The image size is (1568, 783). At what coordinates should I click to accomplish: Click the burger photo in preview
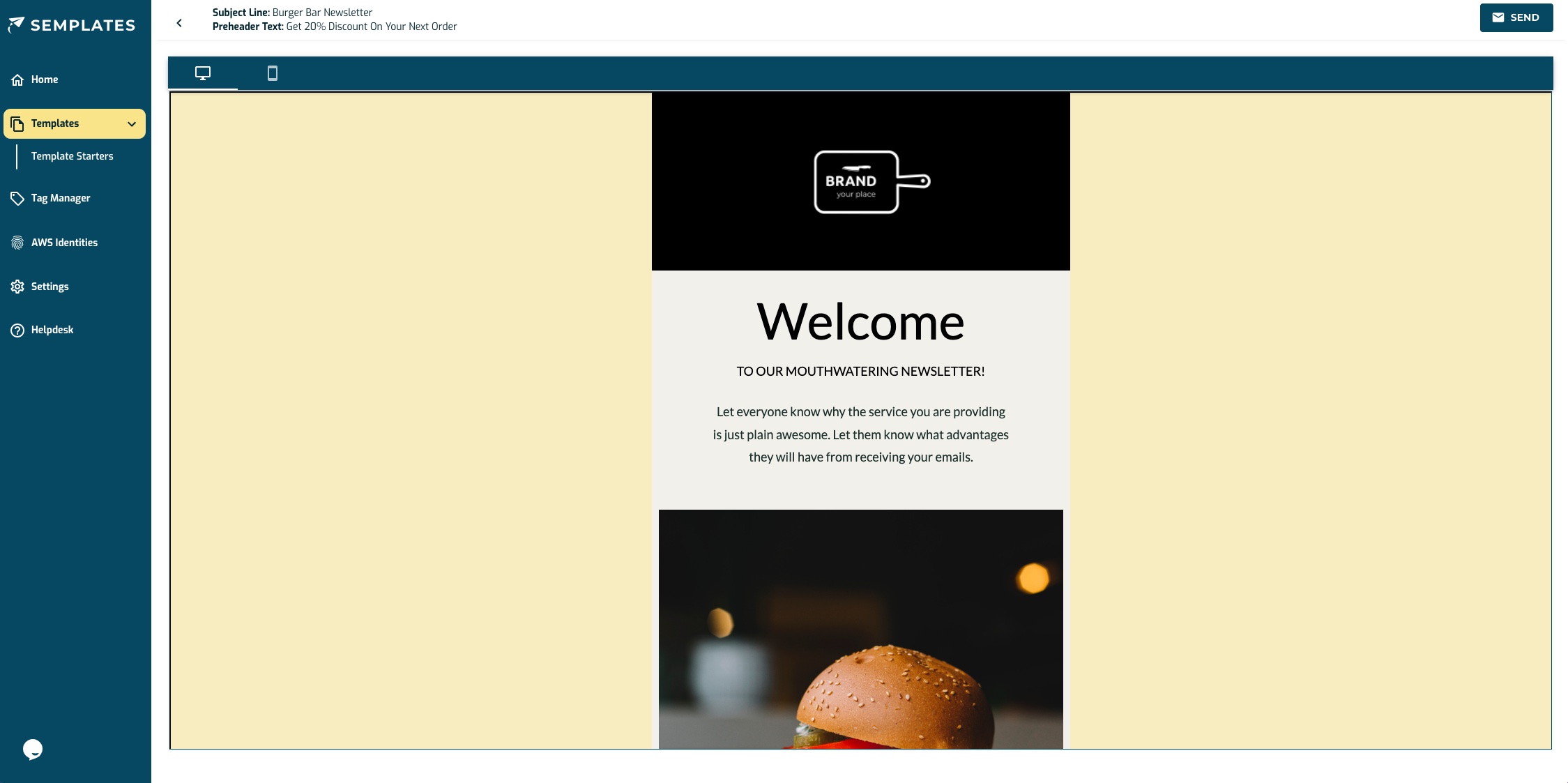click(x=860, y=629)
